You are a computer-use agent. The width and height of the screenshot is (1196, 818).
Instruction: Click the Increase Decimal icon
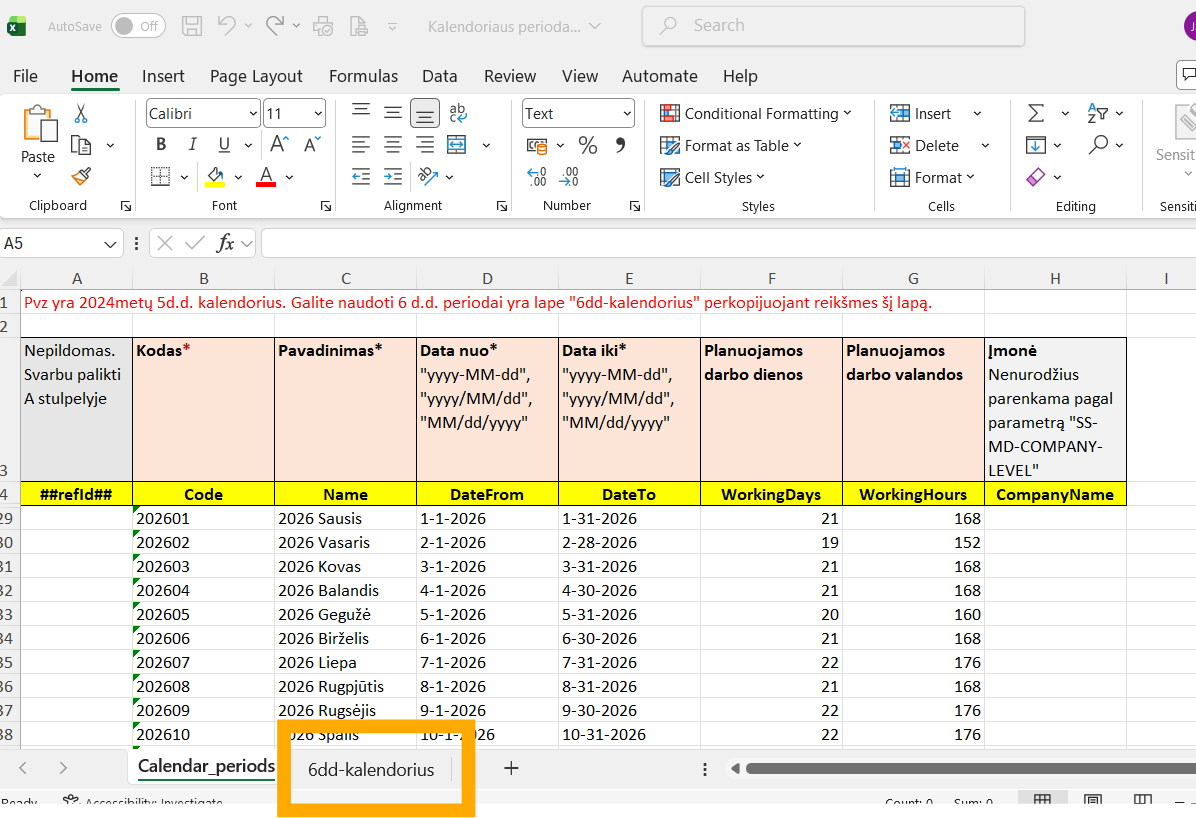point(536,177)
